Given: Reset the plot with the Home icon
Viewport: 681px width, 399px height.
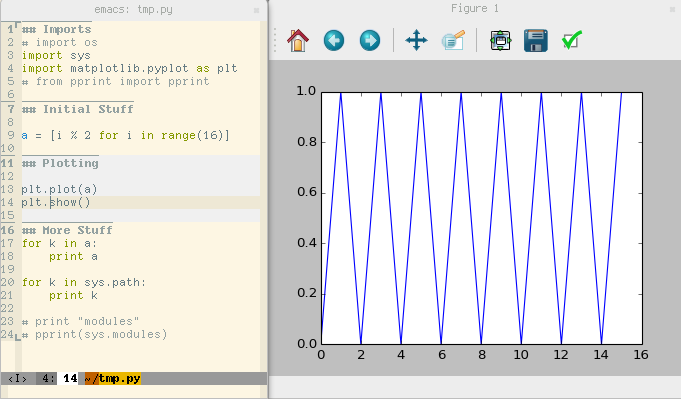Looking at the screenshot, I should [298, 40].
